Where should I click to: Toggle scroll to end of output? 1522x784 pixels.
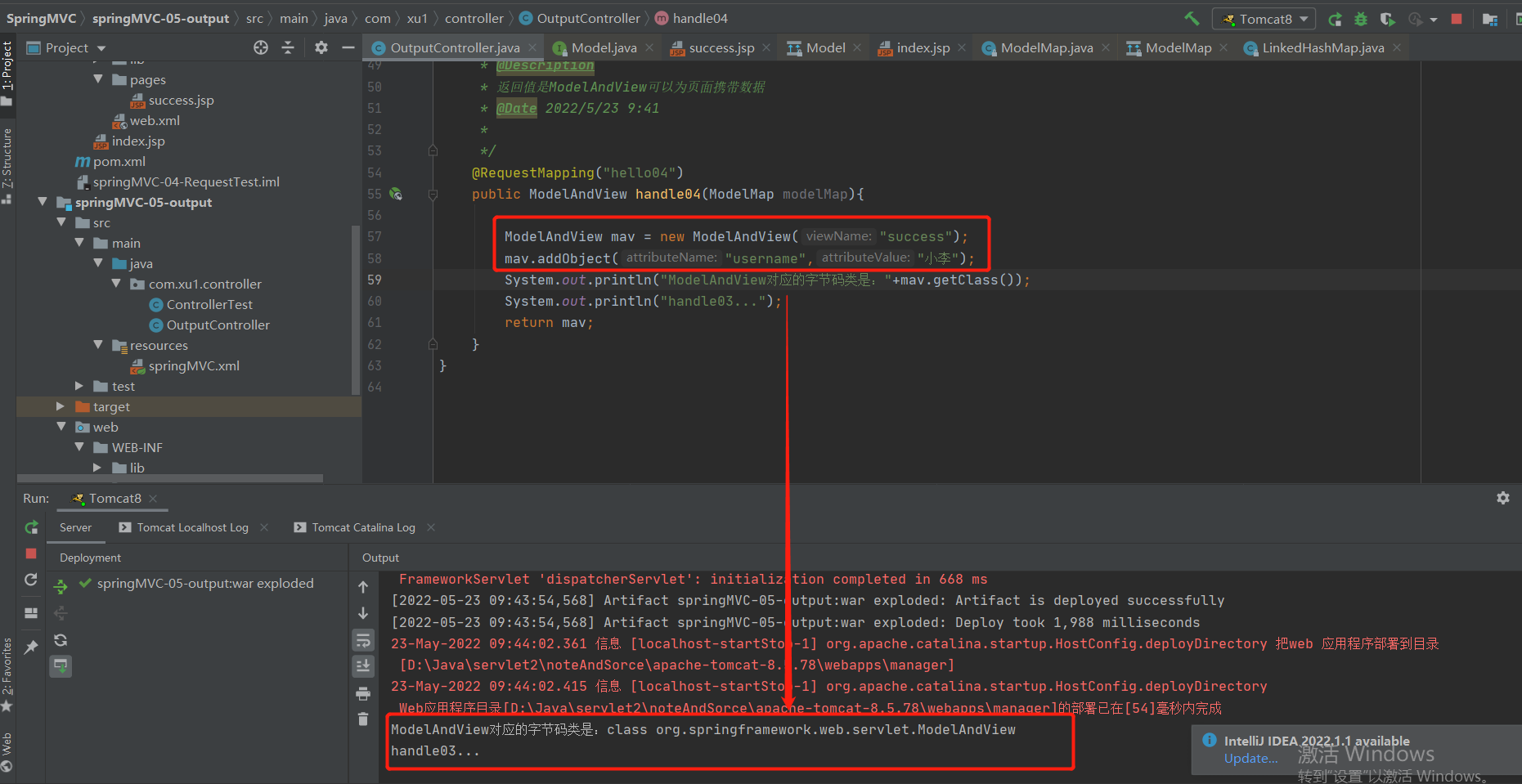363,666
